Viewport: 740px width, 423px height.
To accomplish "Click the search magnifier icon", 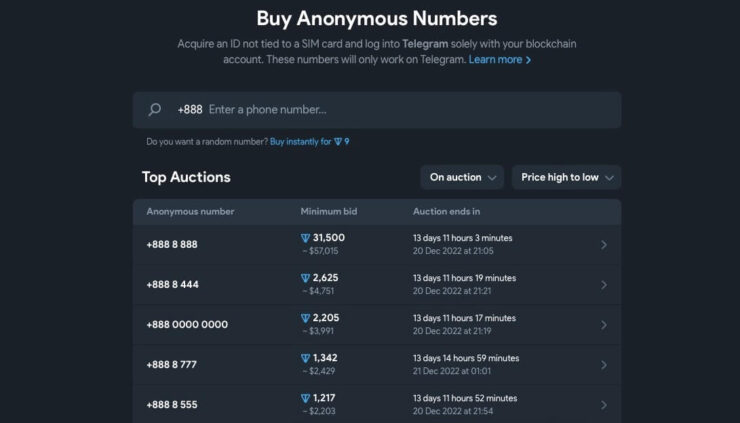I will point(155,110).
